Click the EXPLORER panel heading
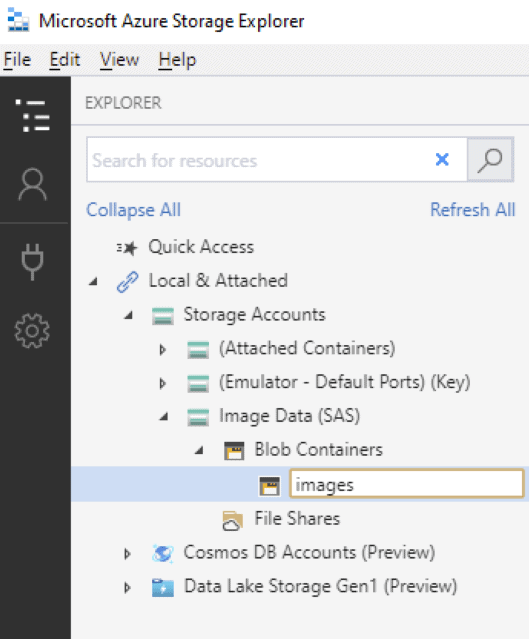This screenshot has height=639, width=529. click(x=123, y=103)
